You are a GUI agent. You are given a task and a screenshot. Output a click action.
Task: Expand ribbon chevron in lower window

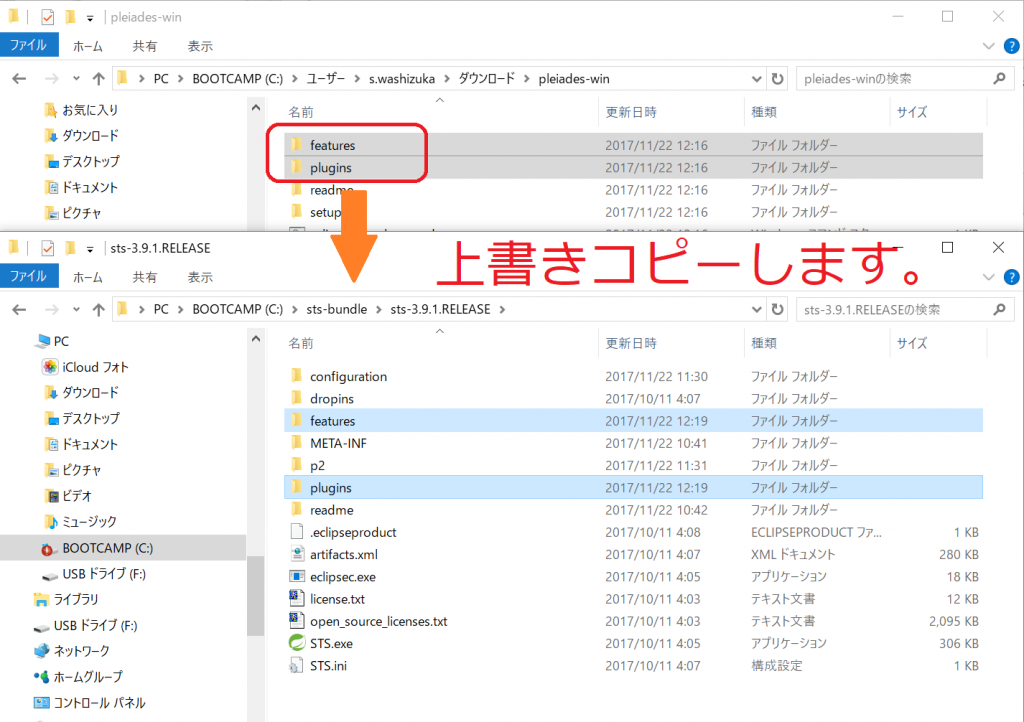coord(987,277)
